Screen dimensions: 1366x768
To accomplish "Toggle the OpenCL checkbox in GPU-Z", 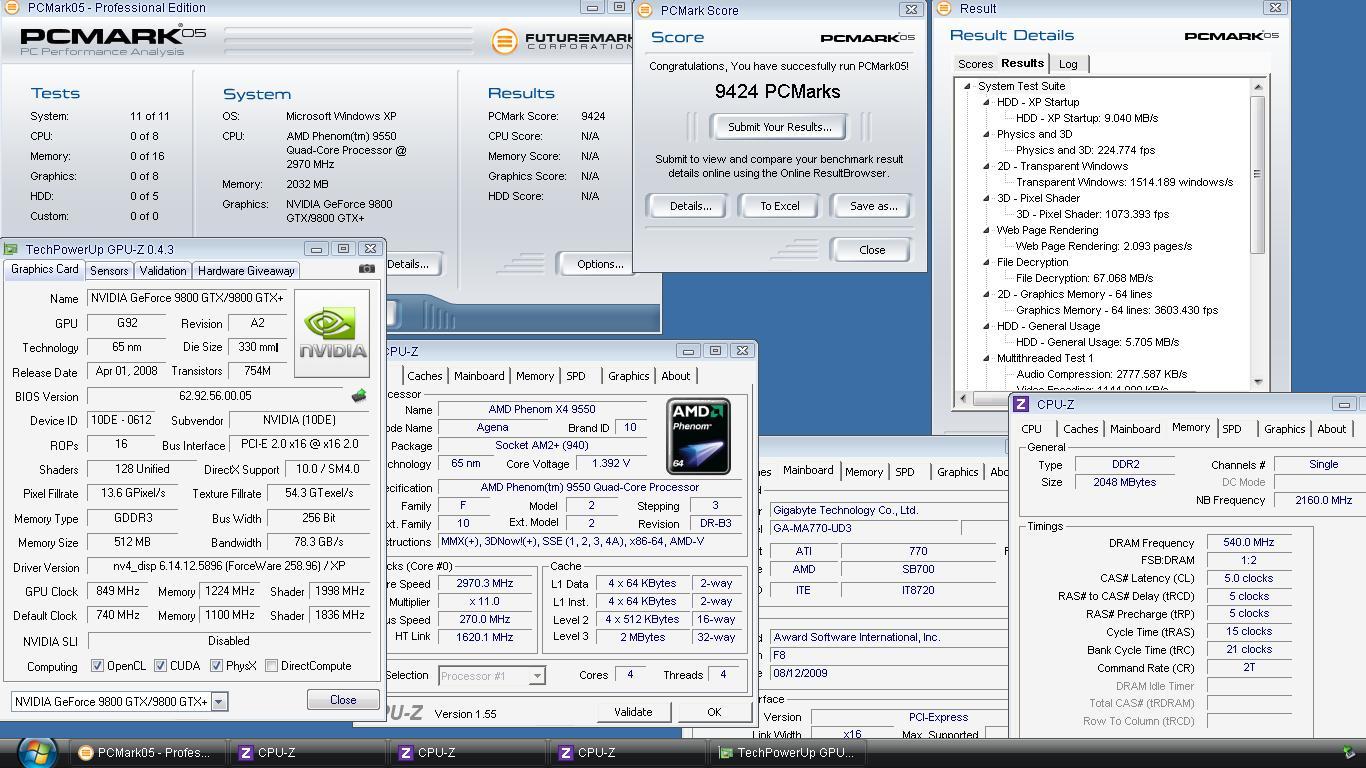I will coord(97,666).
